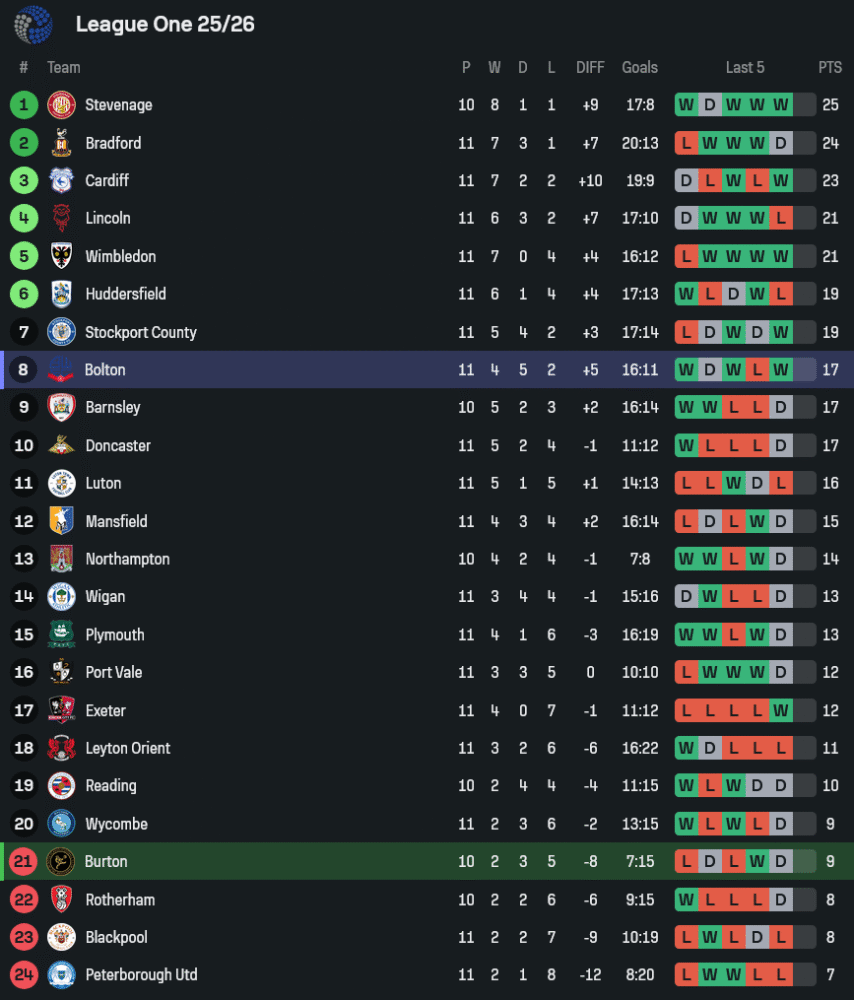Select the Burton row position badge 21
This screenshot has width=854, height=1000.
tap(24, 862)
